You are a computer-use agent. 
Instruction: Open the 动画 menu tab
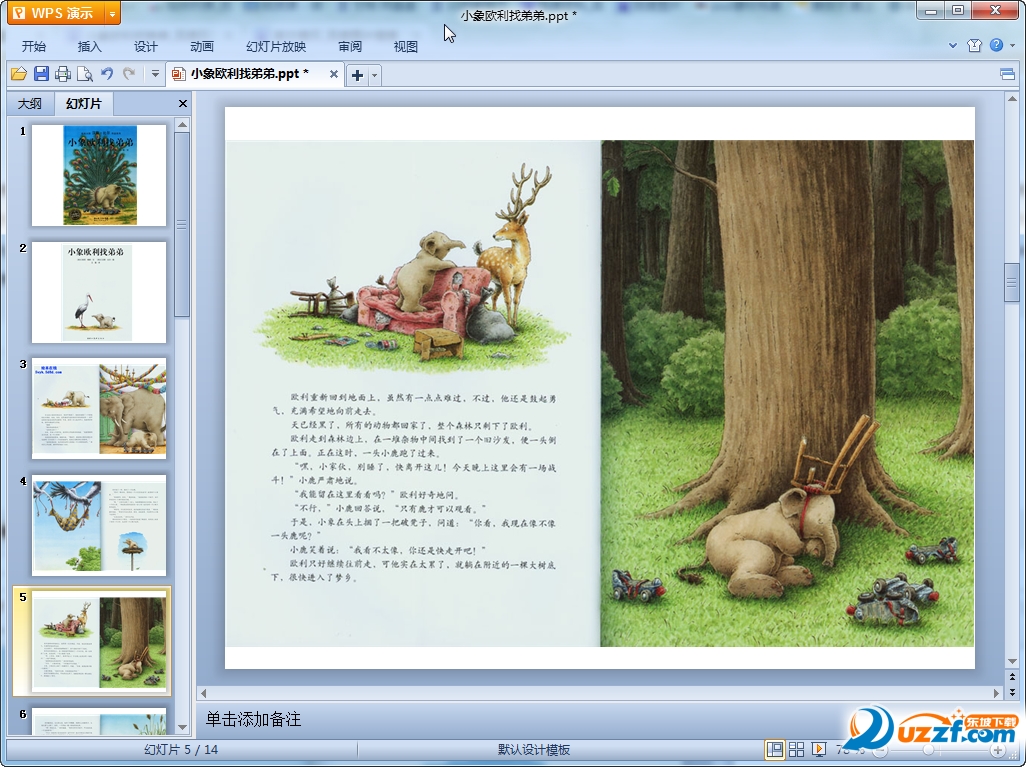click(202, 46)
